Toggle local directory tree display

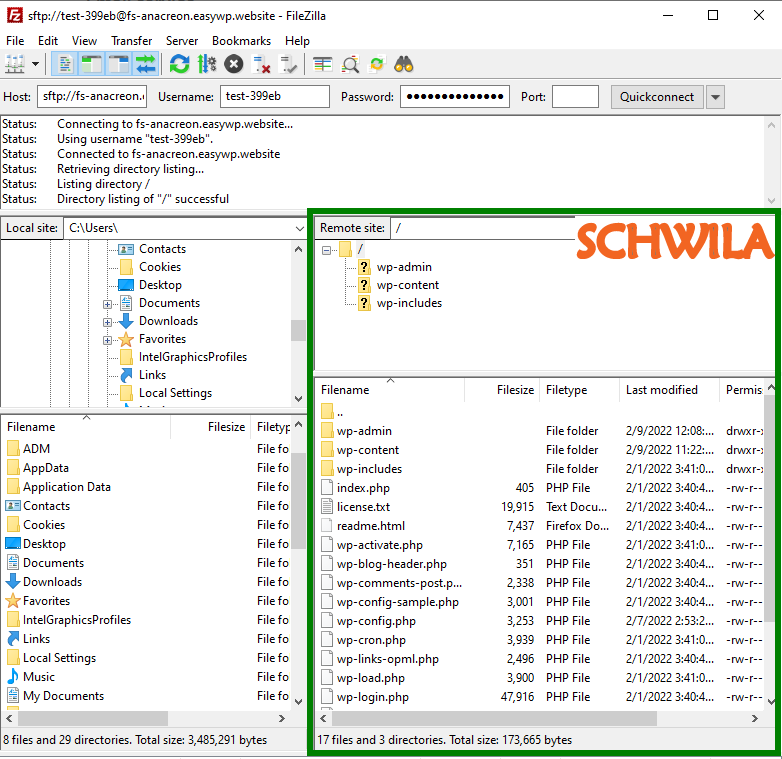click(x=92, y=64)
